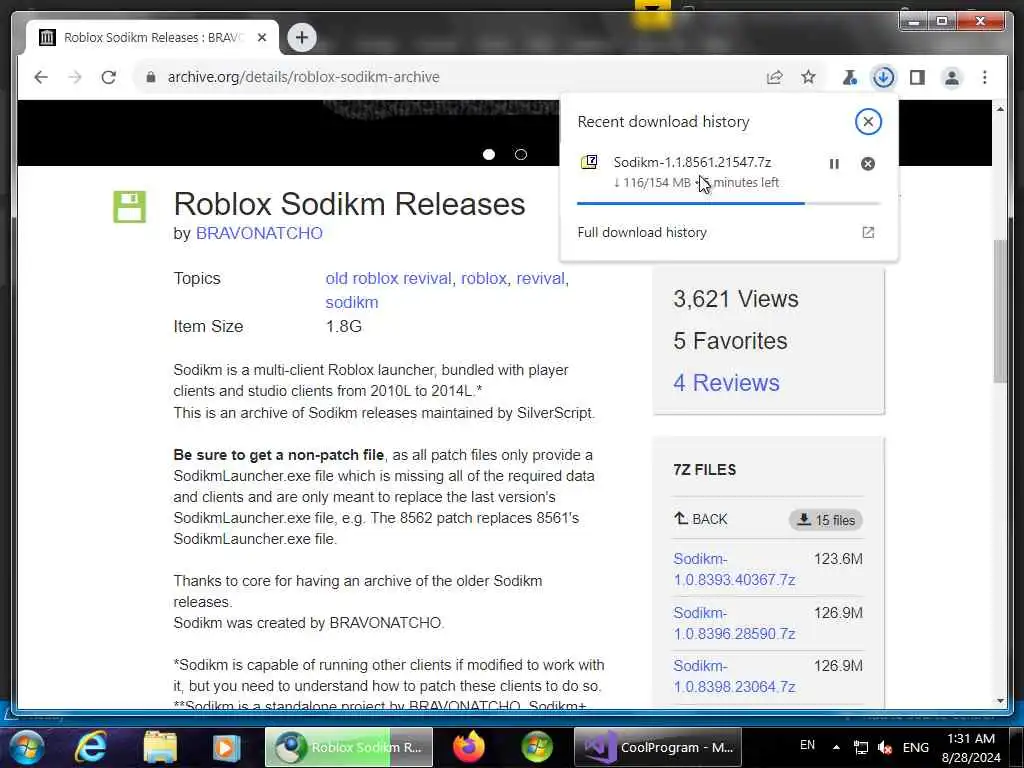Open the 4 Reviews link
1024x768 pixels.
pyautogui.click(x=726, y=383)
